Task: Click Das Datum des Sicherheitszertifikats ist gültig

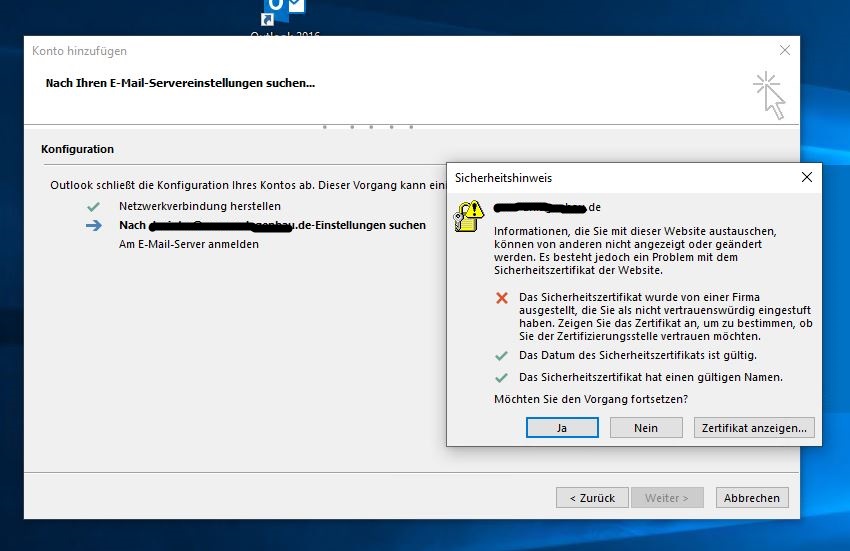Action: tap(638, 355)
